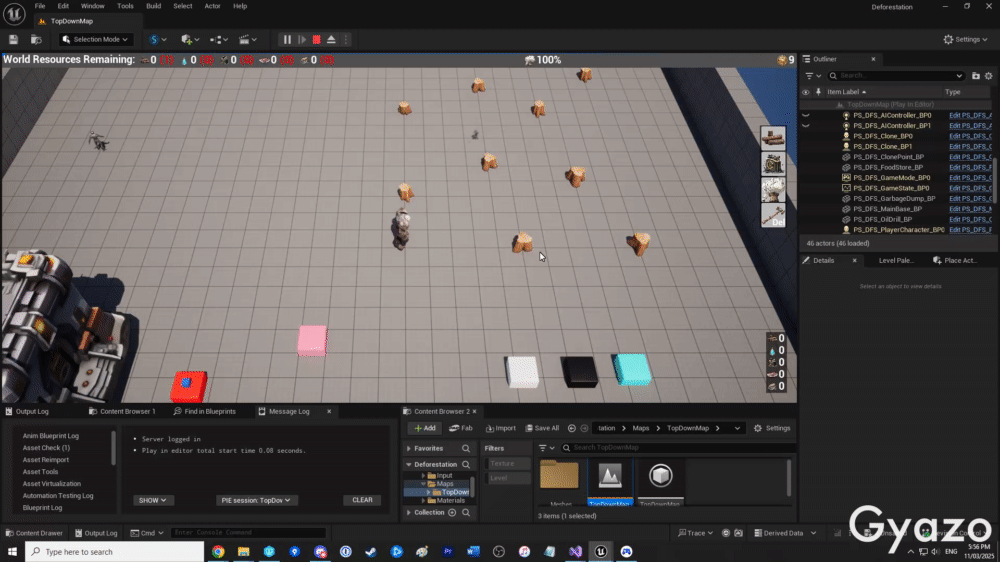This screenshot has width=1000, height=562.
Task: Open the SHOW dropdown in Message Log
Action: (153, 500)
